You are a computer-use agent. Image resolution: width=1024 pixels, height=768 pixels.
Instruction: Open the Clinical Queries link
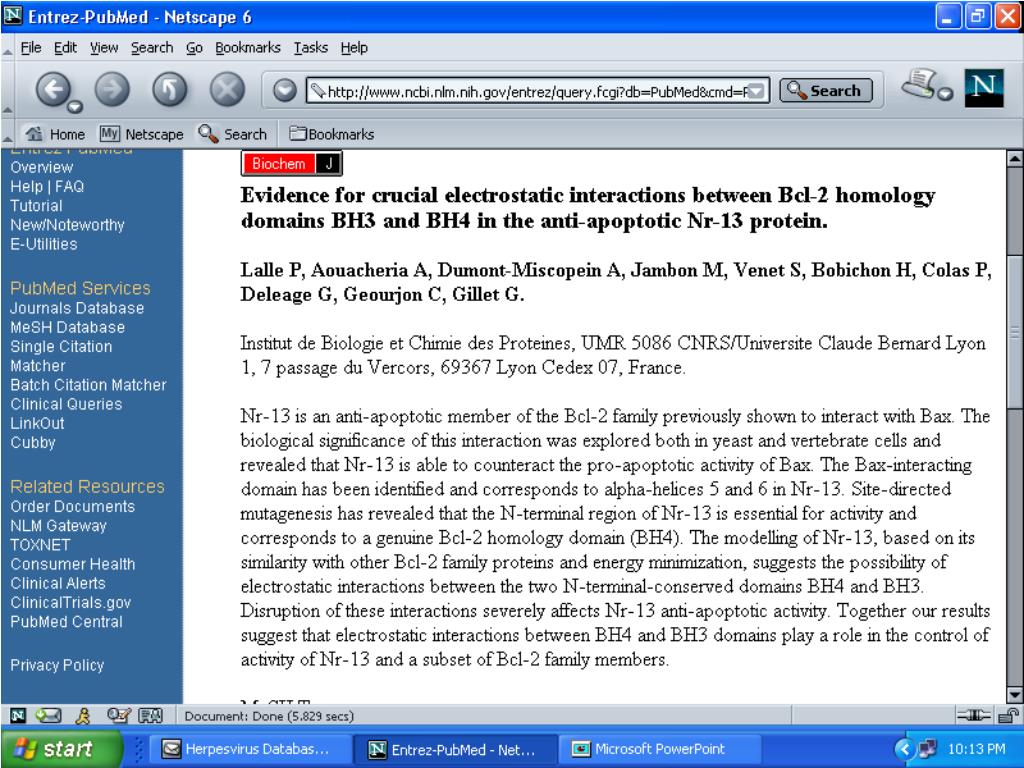point(66,404)
